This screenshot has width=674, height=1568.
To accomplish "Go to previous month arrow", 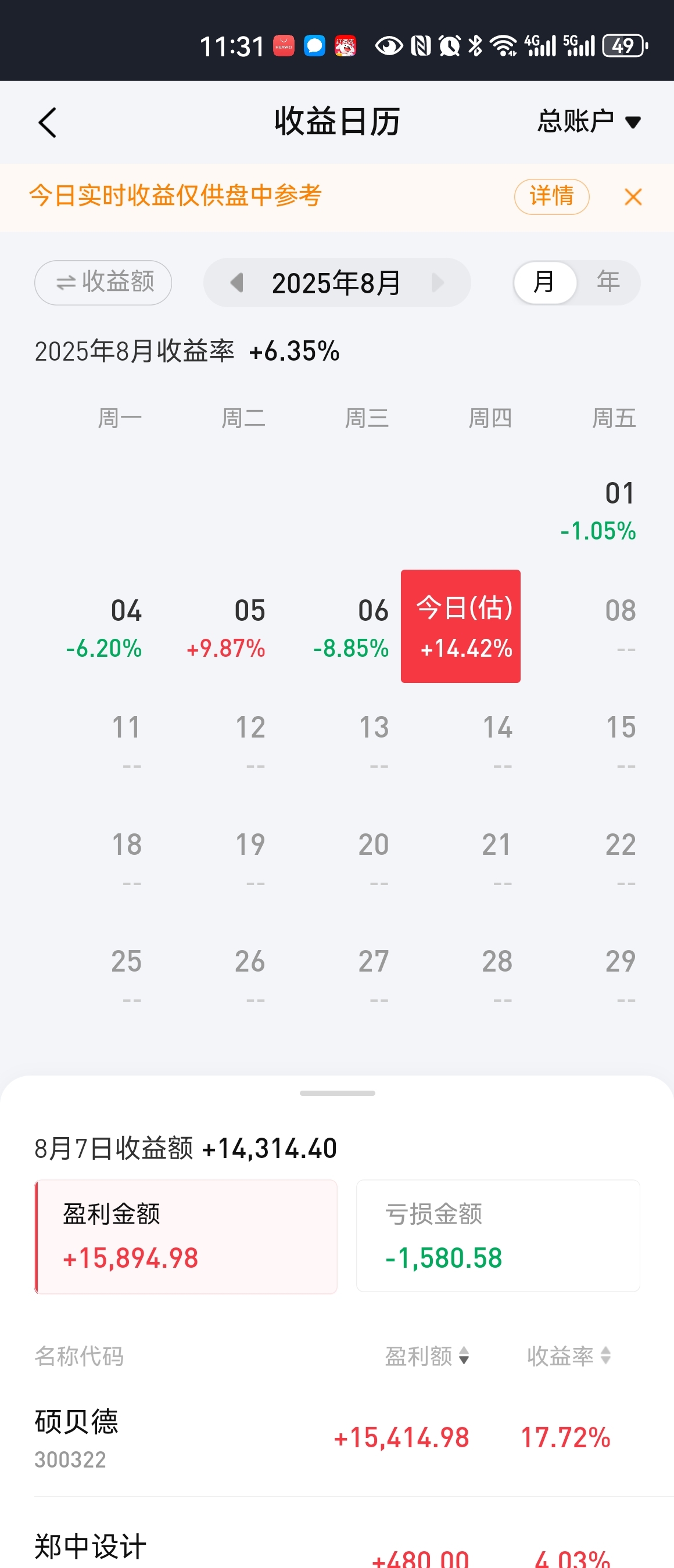I will click(236, 282).
